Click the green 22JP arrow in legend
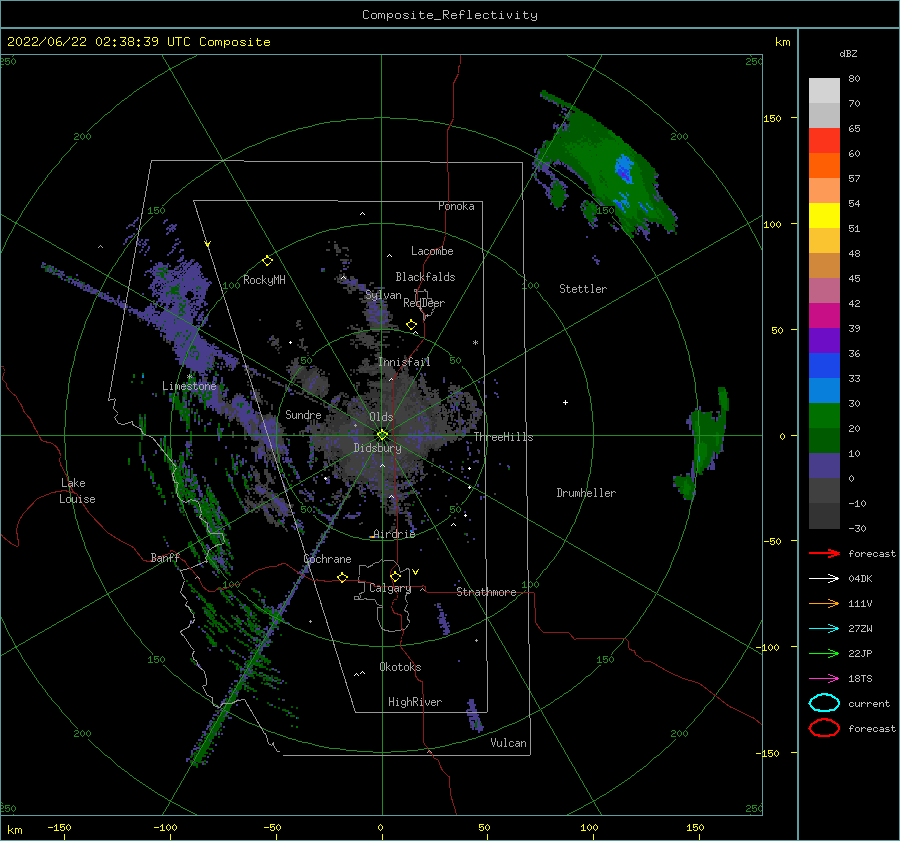Screen dimensions: 900x841 [824, 653]
